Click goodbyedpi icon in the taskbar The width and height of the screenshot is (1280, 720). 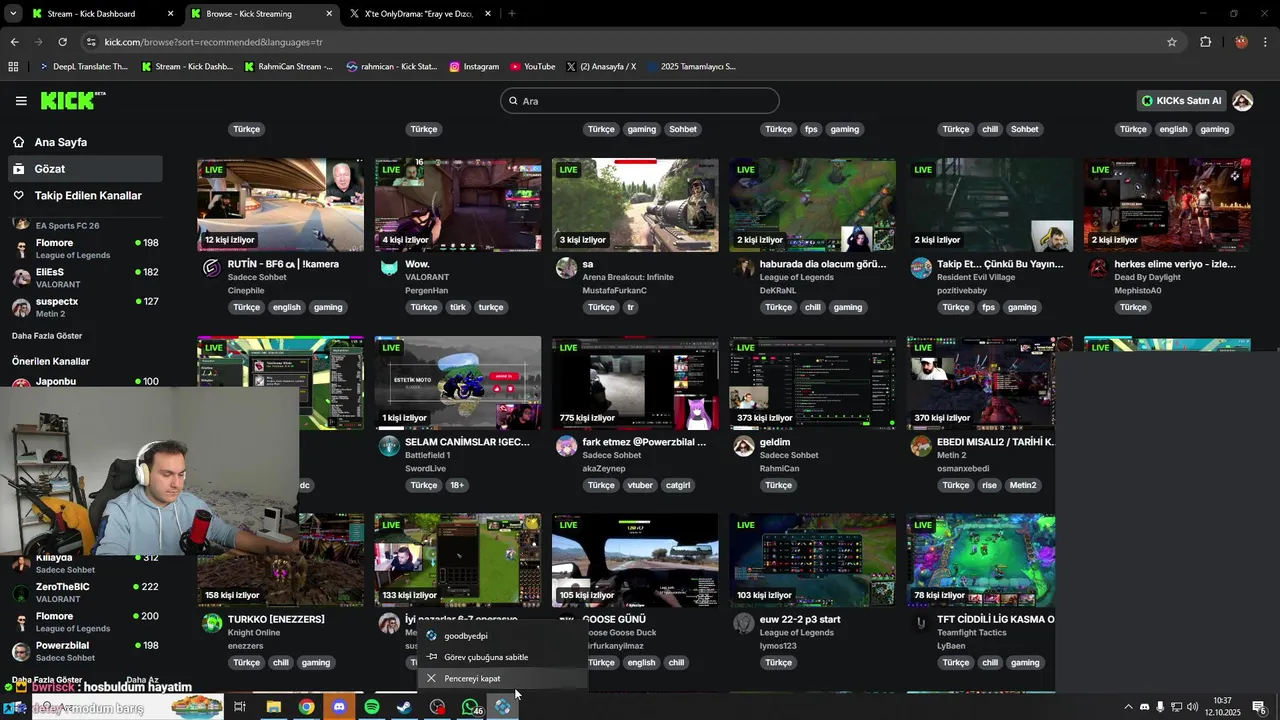pos(503,707)
